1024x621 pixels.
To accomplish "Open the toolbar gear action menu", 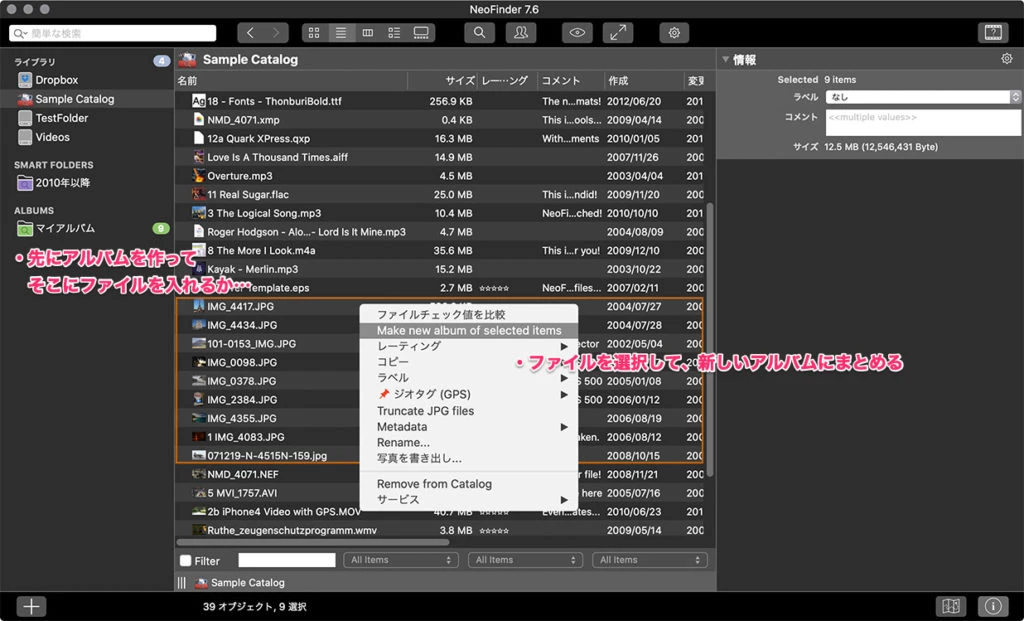I will (674, 33).
